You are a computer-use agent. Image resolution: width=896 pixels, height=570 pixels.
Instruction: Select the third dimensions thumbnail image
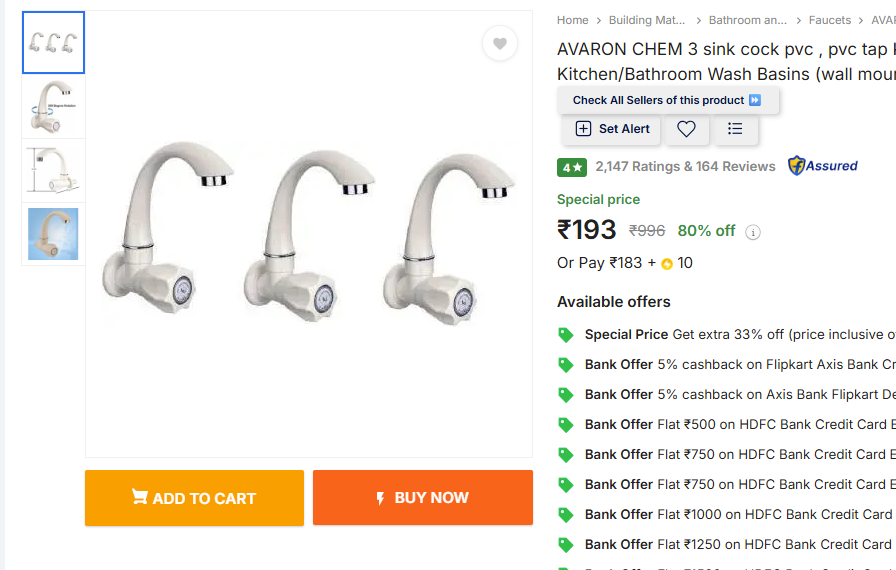[x=53, y=170]
